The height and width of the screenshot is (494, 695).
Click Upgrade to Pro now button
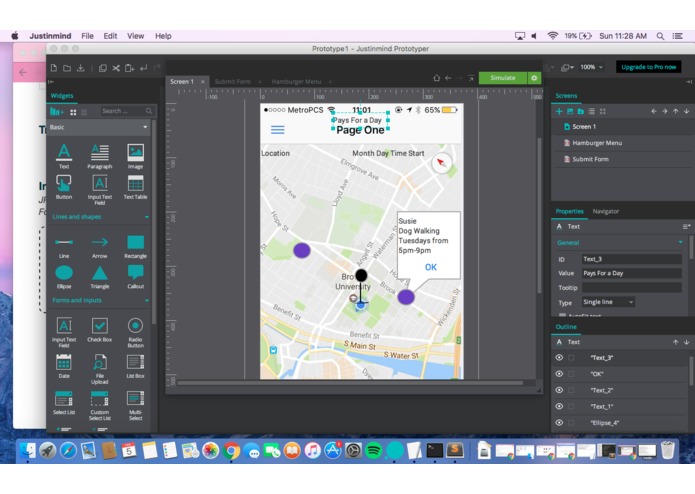(648, 67)
